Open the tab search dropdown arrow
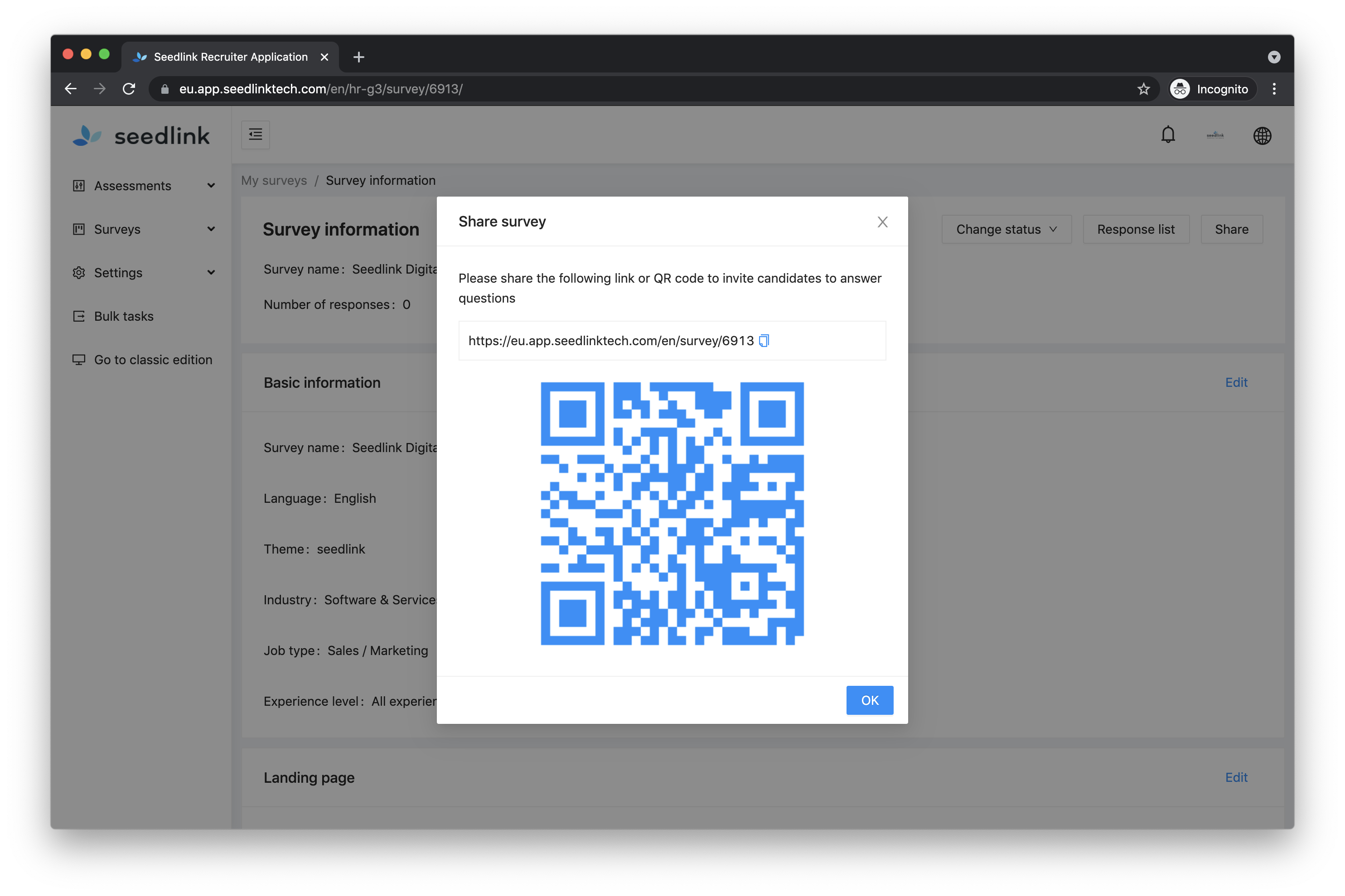 click(1273, 57)
